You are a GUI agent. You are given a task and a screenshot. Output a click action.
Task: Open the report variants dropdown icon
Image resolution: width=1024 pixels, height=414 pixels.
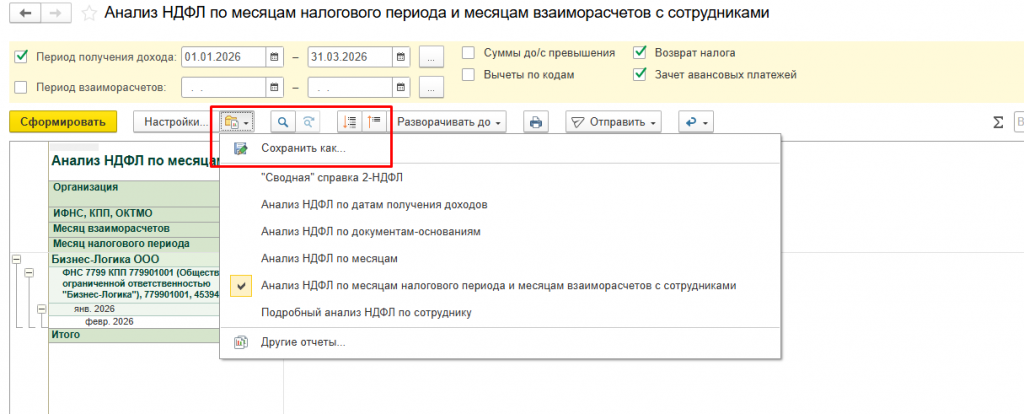pyautogui.click(x=236, y=122)
